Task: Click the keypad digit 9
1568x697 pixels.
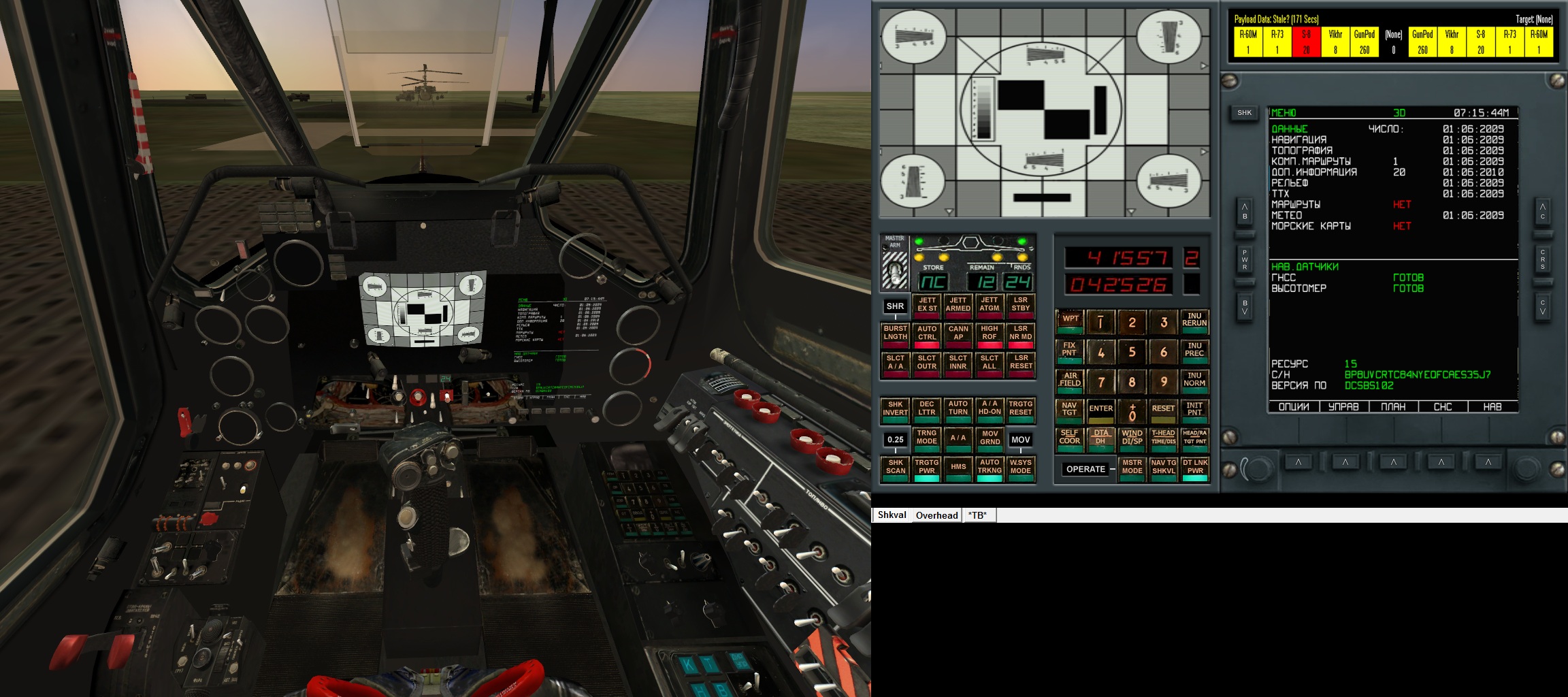Action: pos(1164,382)
